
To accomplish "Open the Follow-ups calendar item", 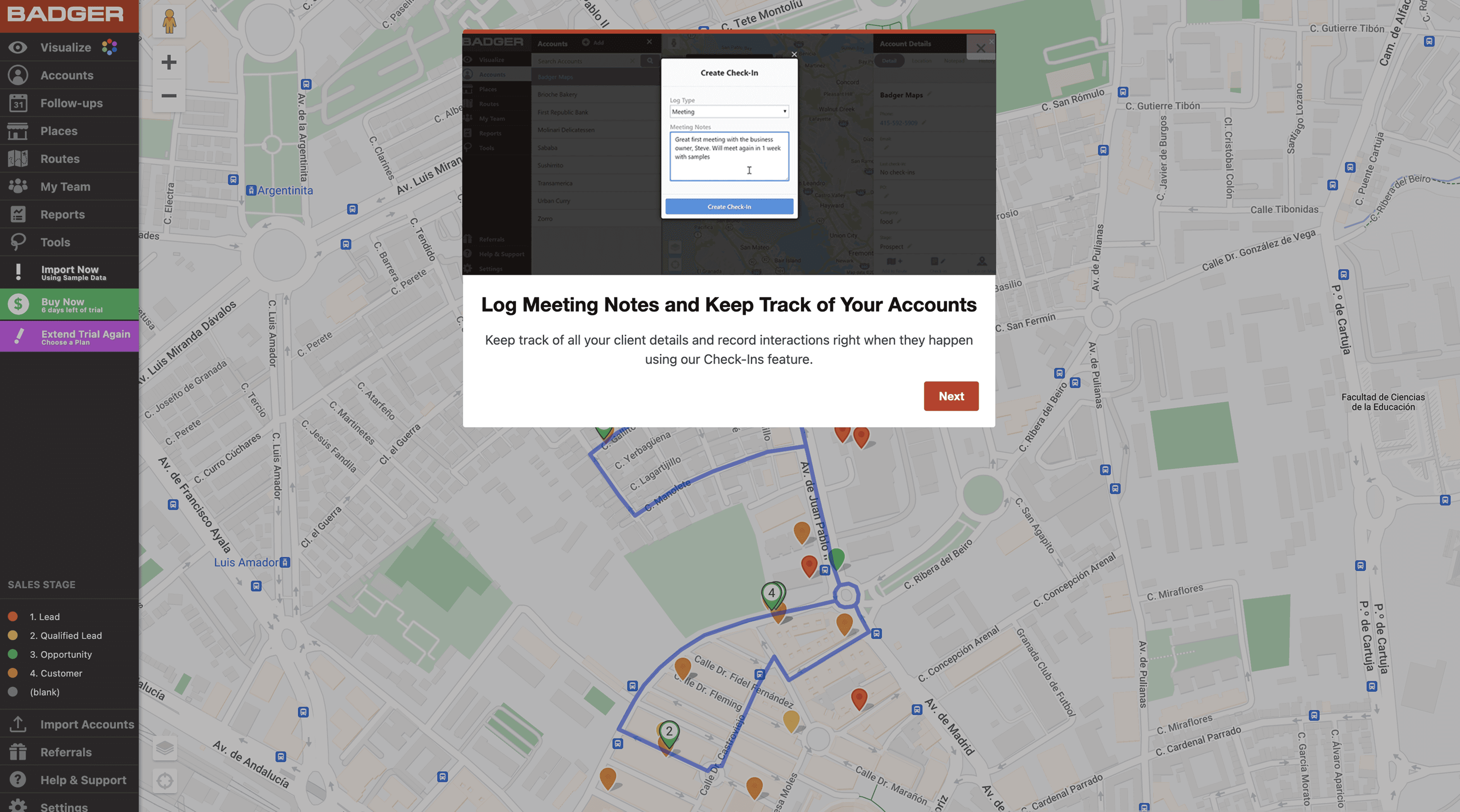I will point(71,103).
